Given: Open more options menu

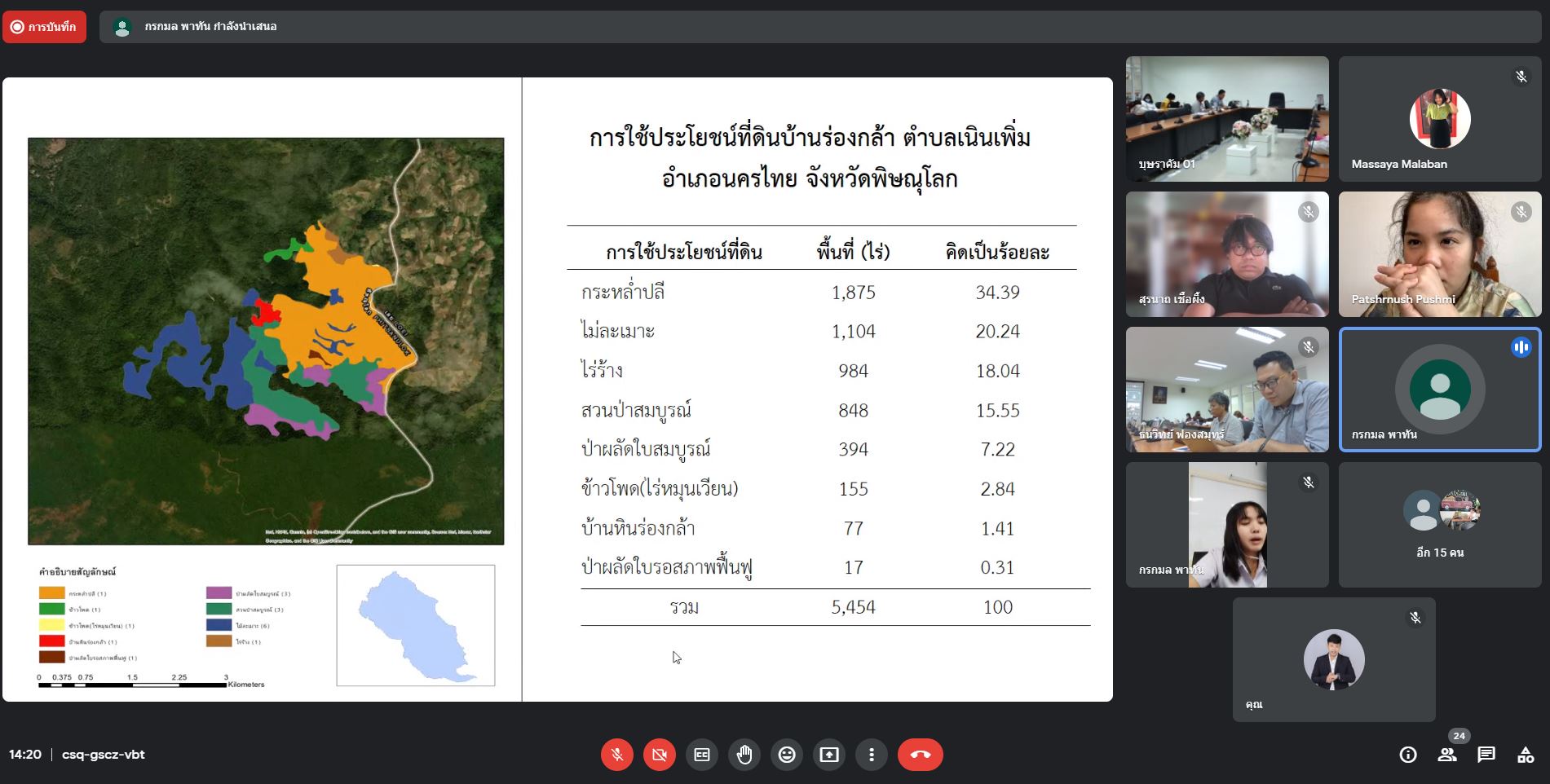Looking at the screenshot, I should pyautogui.click(x=872, y=755).
